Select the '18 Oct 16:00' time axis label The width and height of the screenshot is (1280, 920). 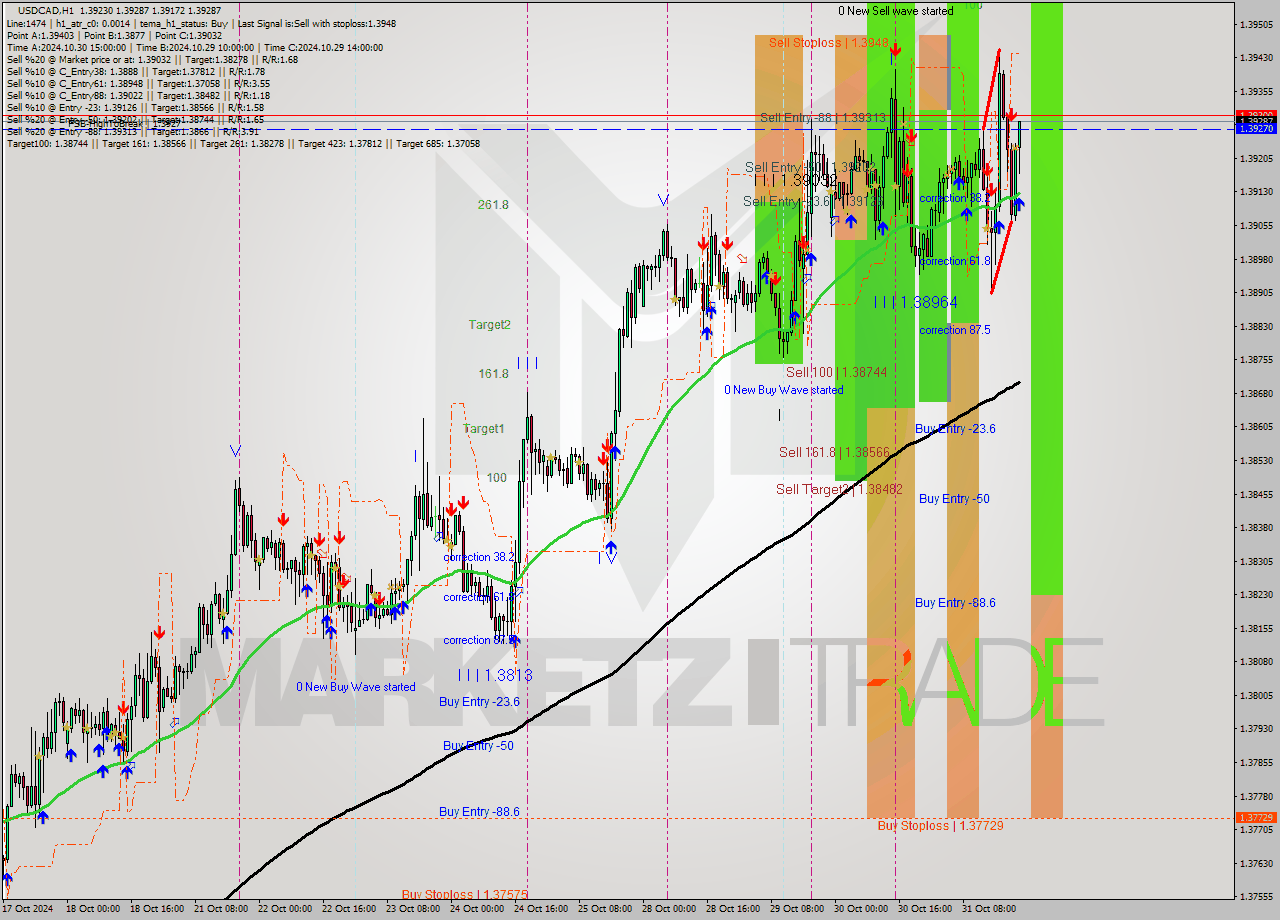pyautogui.click(x=155, y=909)
